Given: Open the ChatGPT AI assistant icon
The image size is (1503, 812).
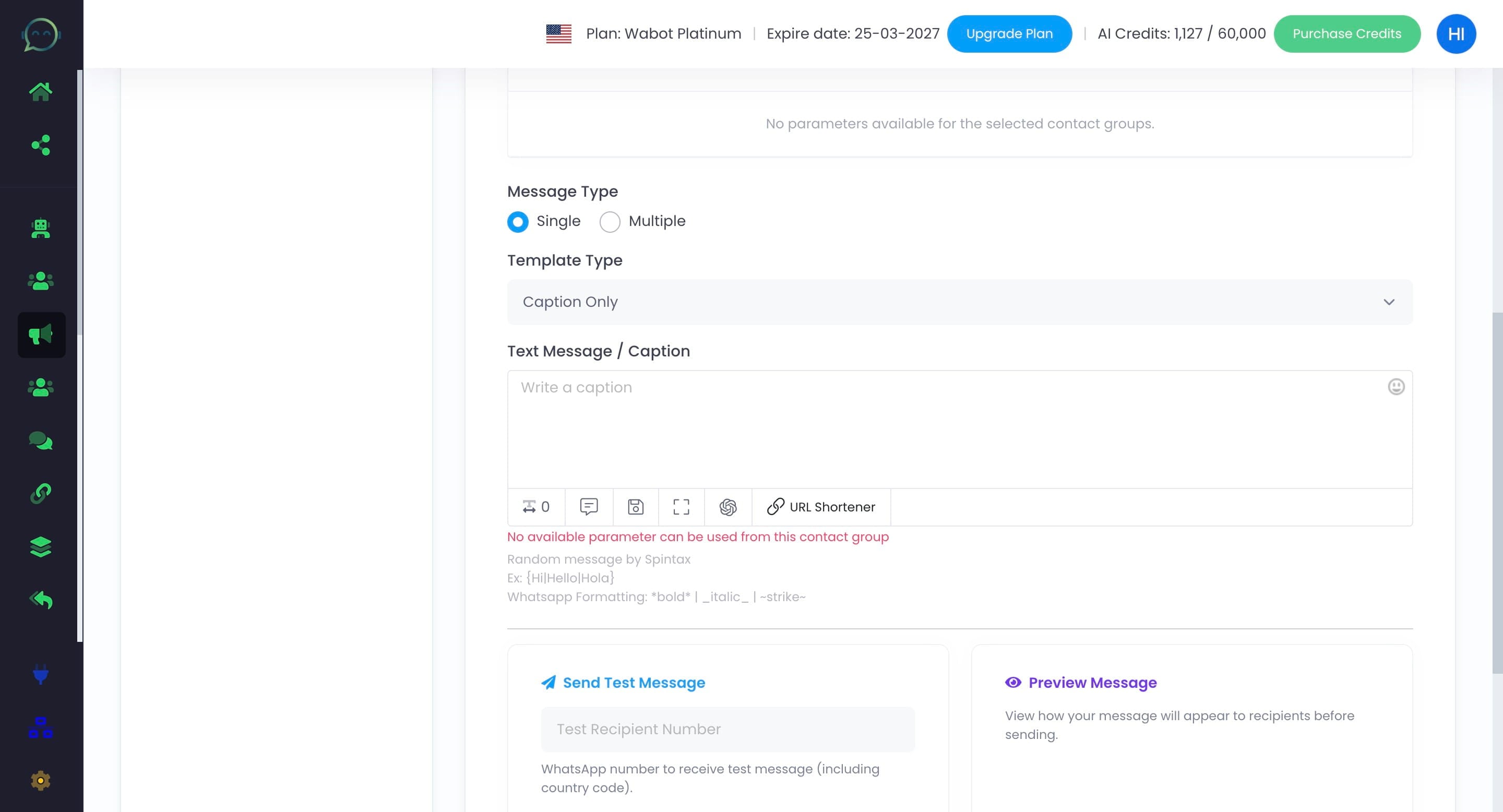Looking at the screenshot, I should pyautogui.click(x=727, y=507).
